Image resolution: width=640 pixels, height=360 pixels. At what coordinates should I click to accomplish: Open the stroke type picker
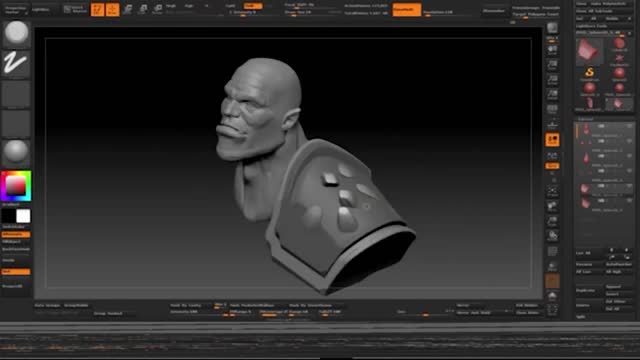pos(16,63)
